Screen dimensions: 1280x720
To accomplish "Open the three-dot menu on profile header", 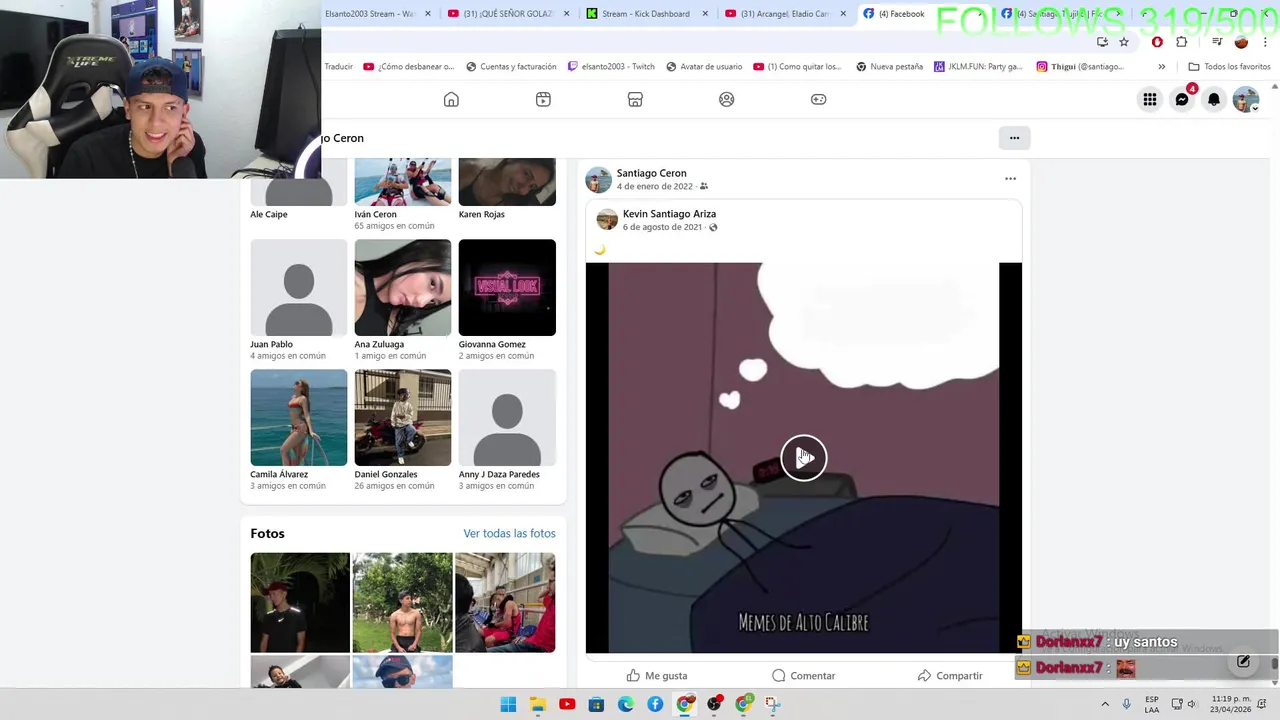I will click(1014, 138).
